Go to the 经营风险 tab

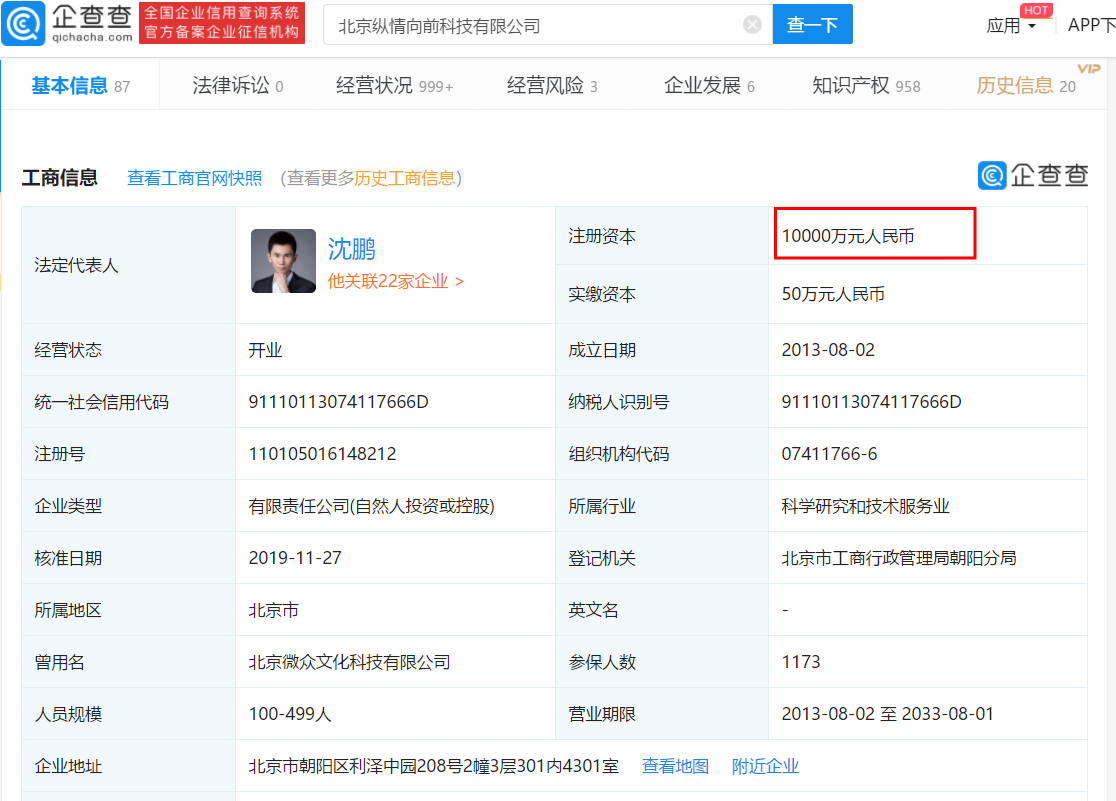coord(551,86)
